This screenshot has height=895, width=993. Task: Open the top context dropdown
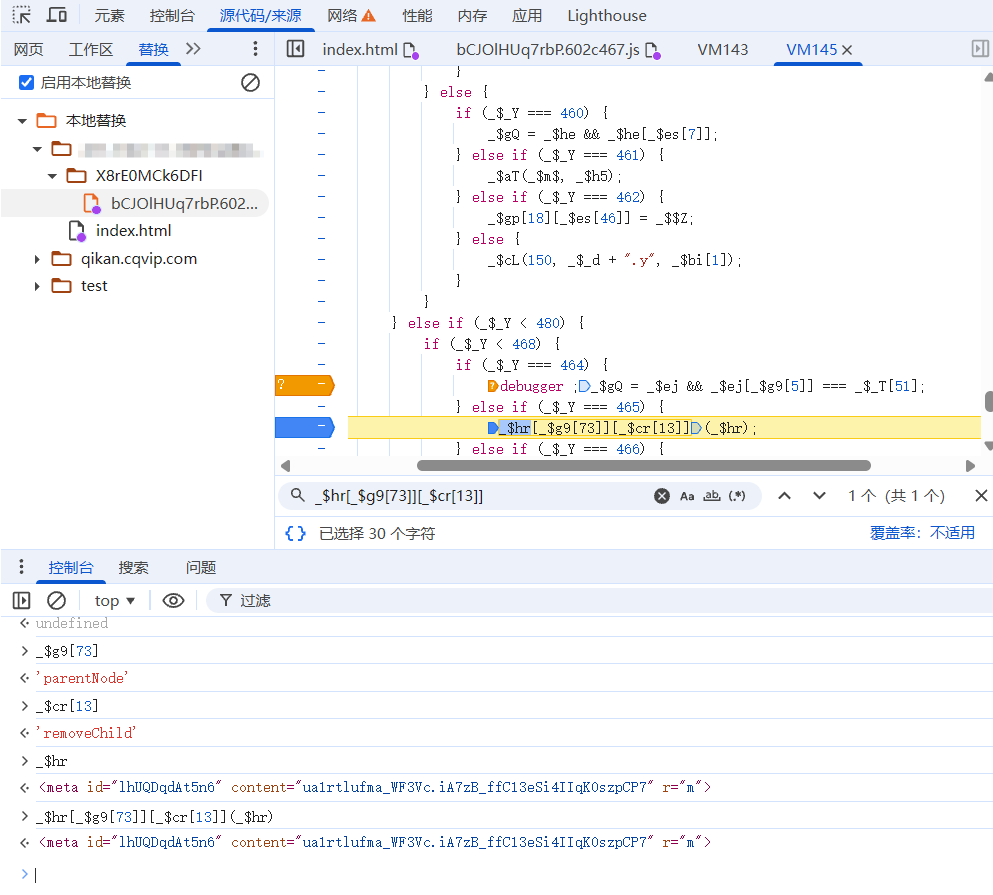tap(115, 600)
